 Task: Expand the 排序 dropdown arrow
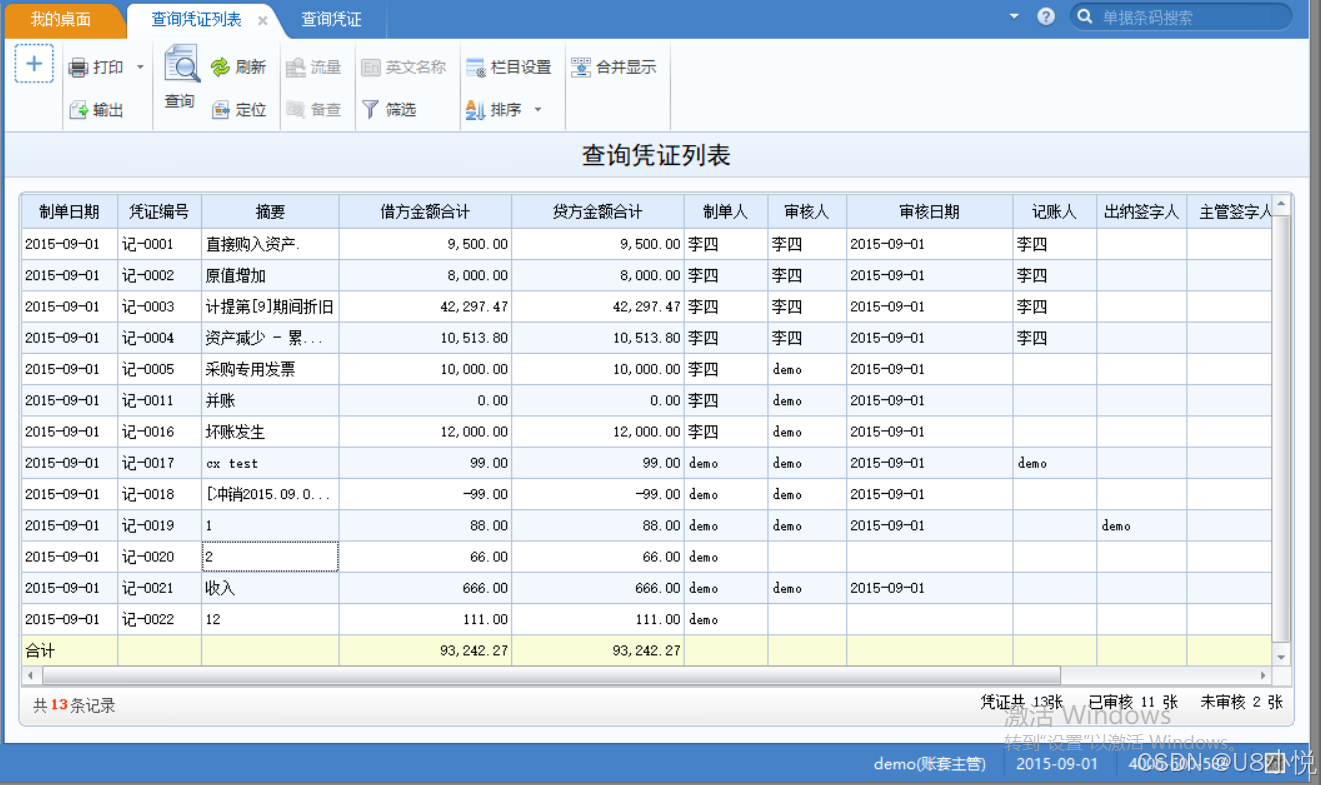click(538, 109)
